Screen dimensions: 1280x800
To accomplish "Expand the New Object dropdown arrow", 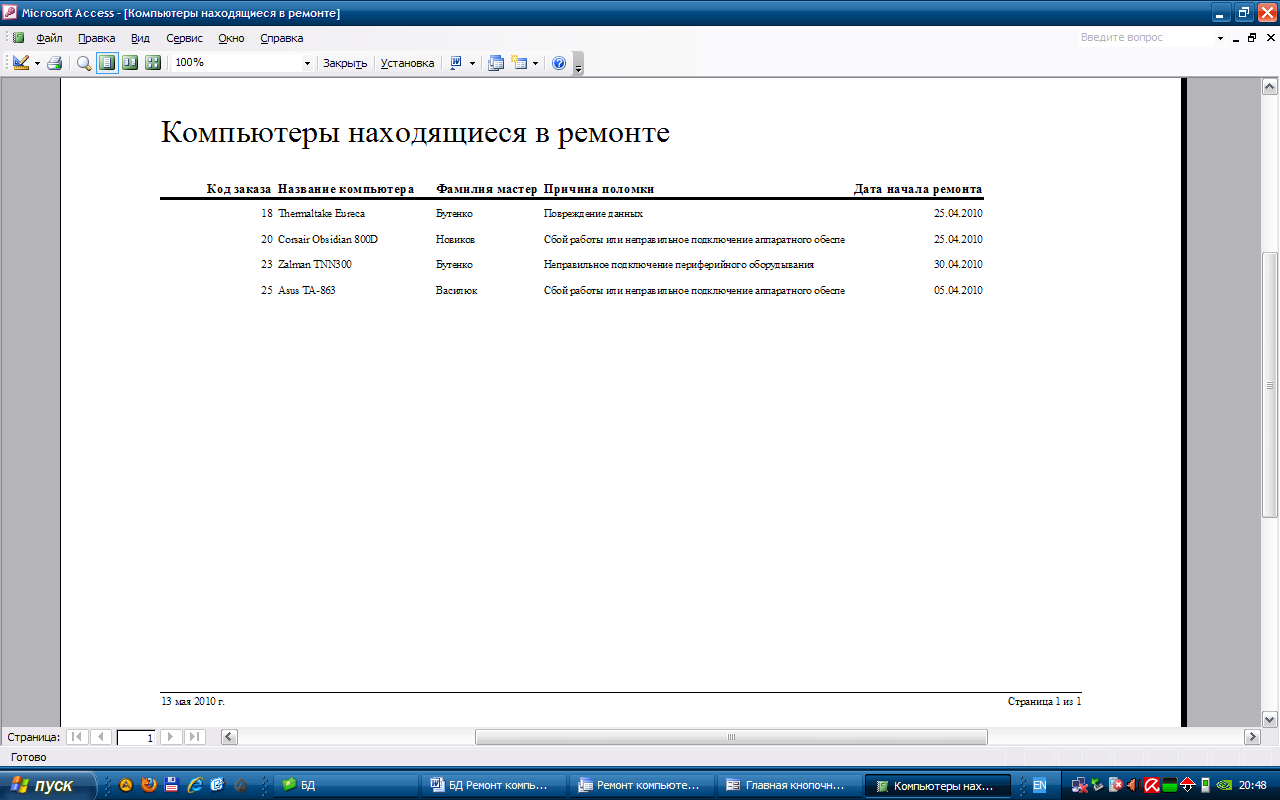I will coord(535,63).
